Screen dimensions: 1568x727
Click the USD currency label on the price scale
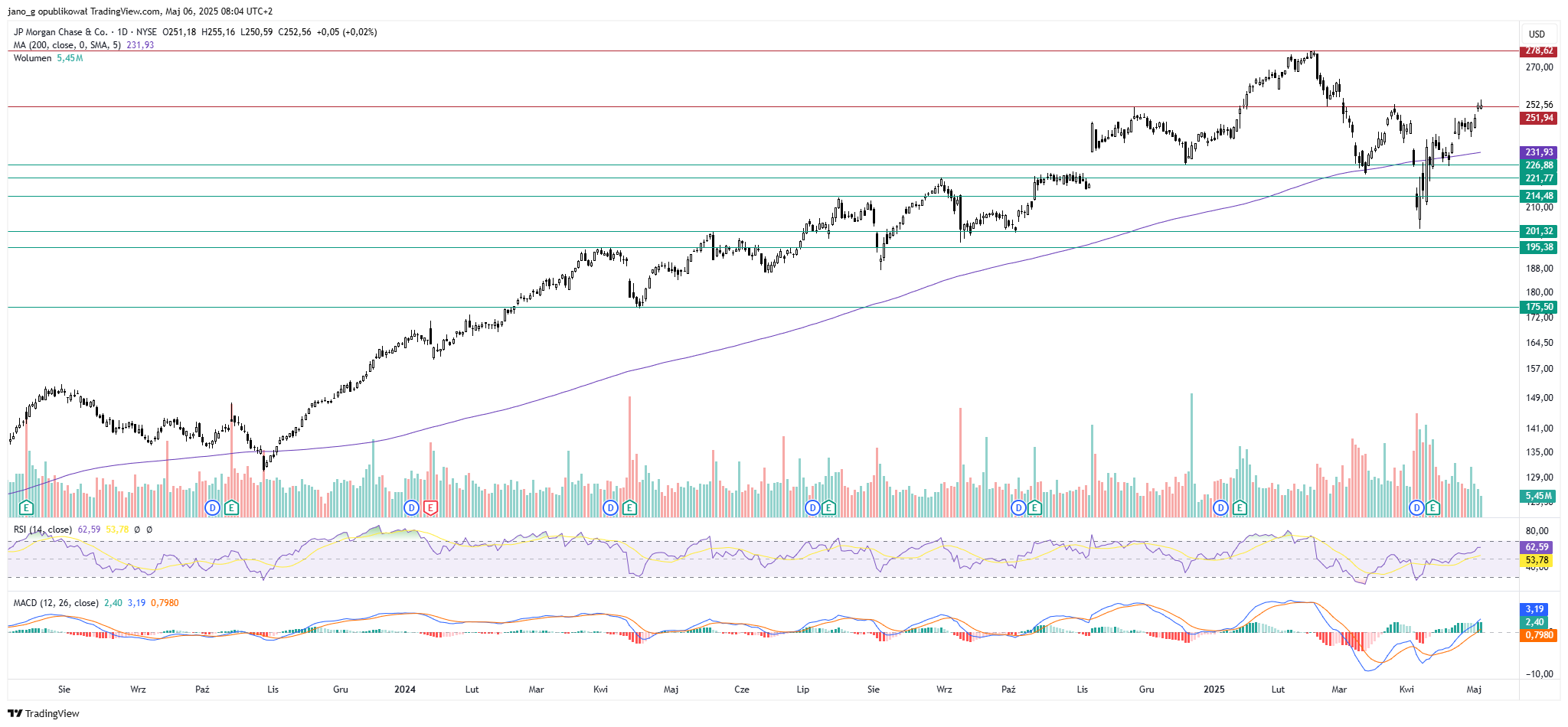click(x=1537, y=34)
